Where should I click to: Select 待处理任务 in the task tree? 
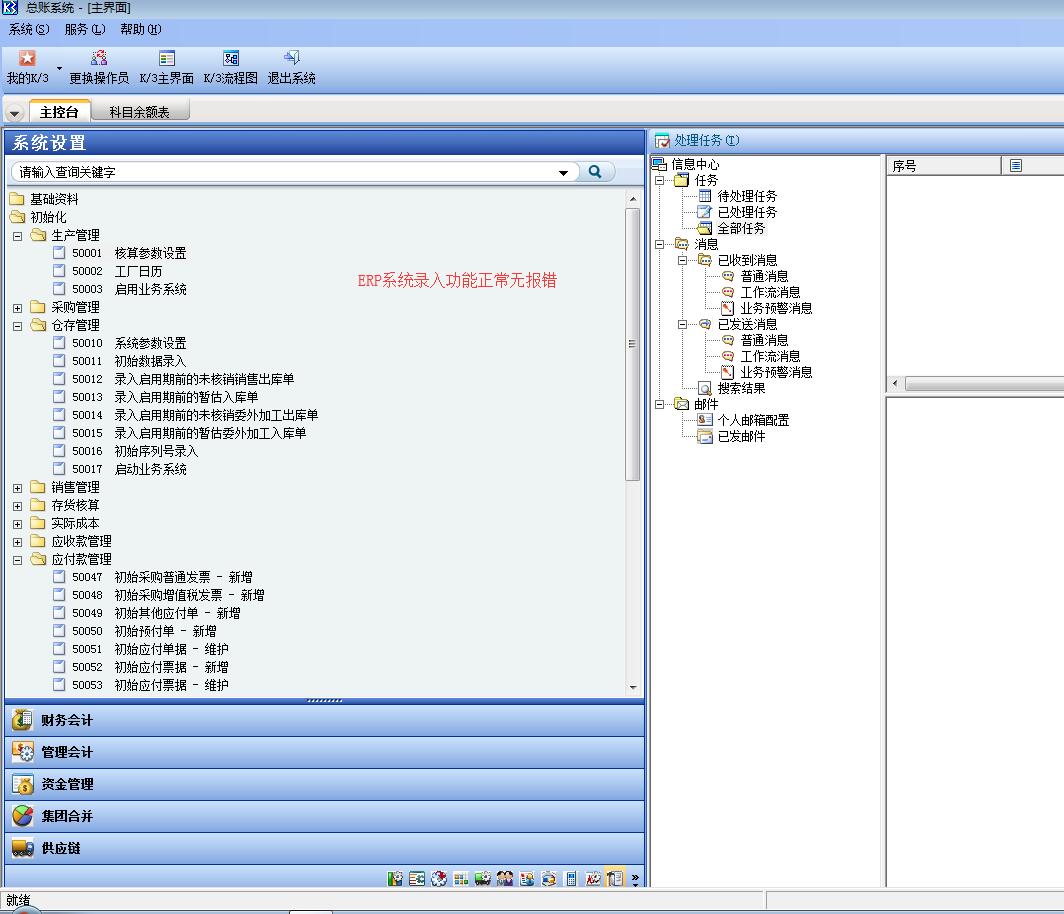(747, 196)
